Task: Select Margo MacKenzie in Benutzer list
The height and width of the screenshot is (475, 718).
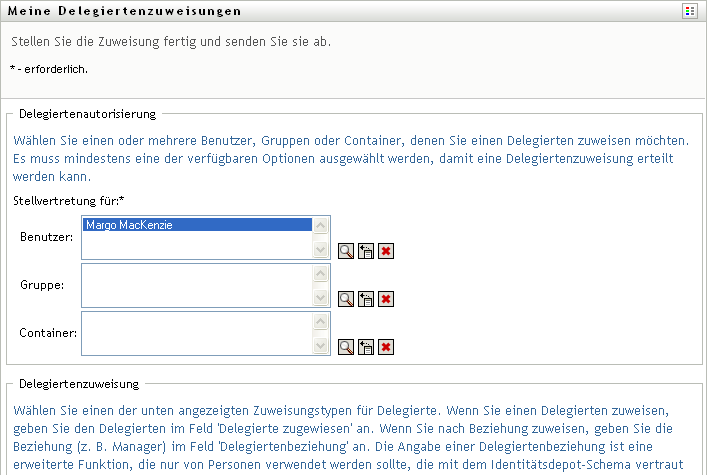Action: [x=198, y=225]
